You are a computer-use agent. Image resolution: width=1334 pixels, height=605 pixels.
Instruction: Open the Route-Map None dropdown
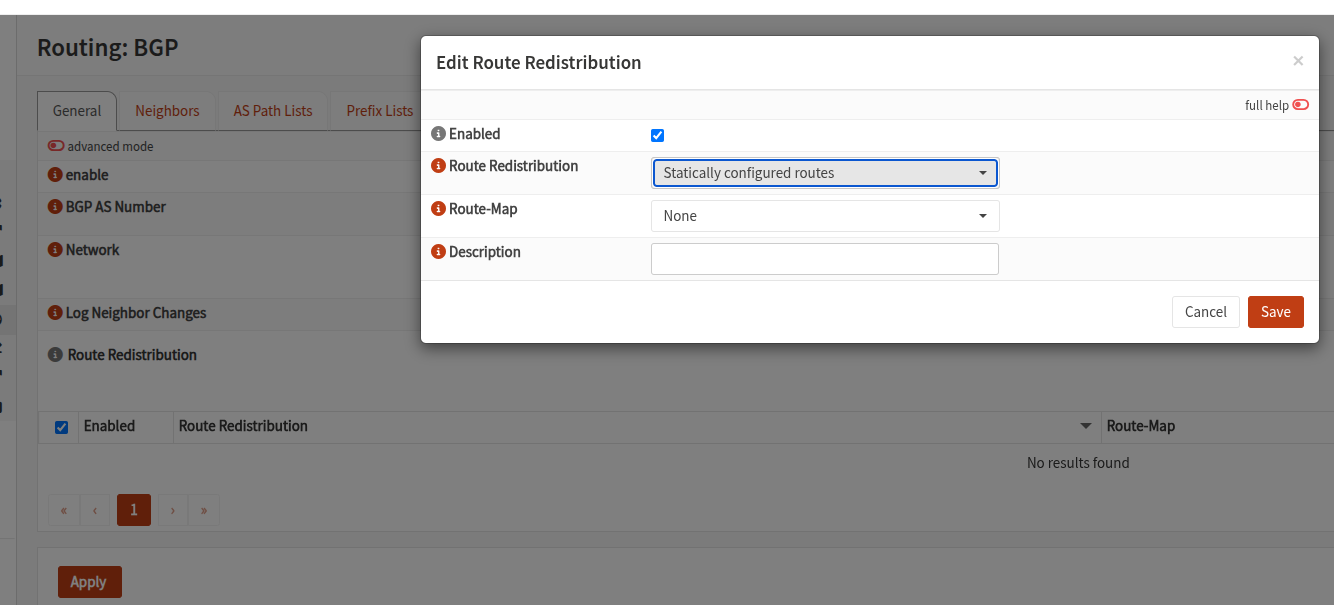pyautogui.click(x=825, y=216)
